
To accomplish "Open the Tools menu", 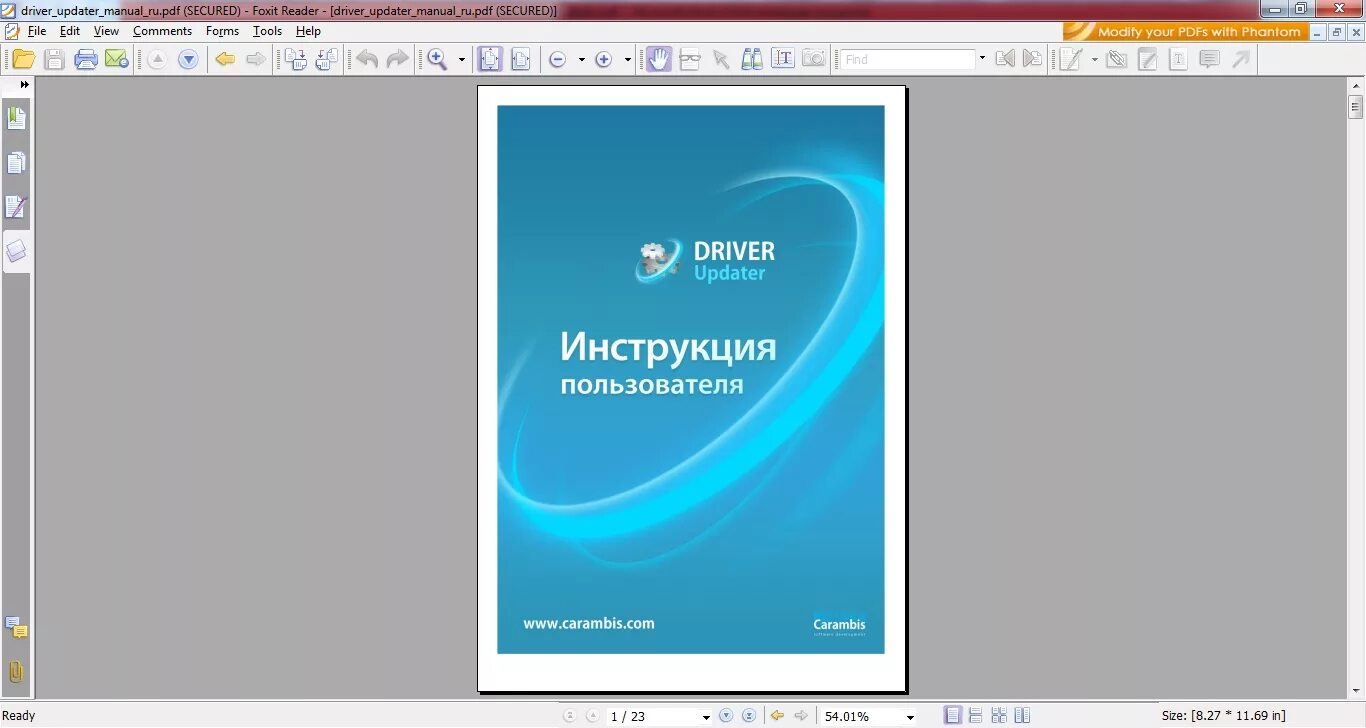I will [267, 31].
